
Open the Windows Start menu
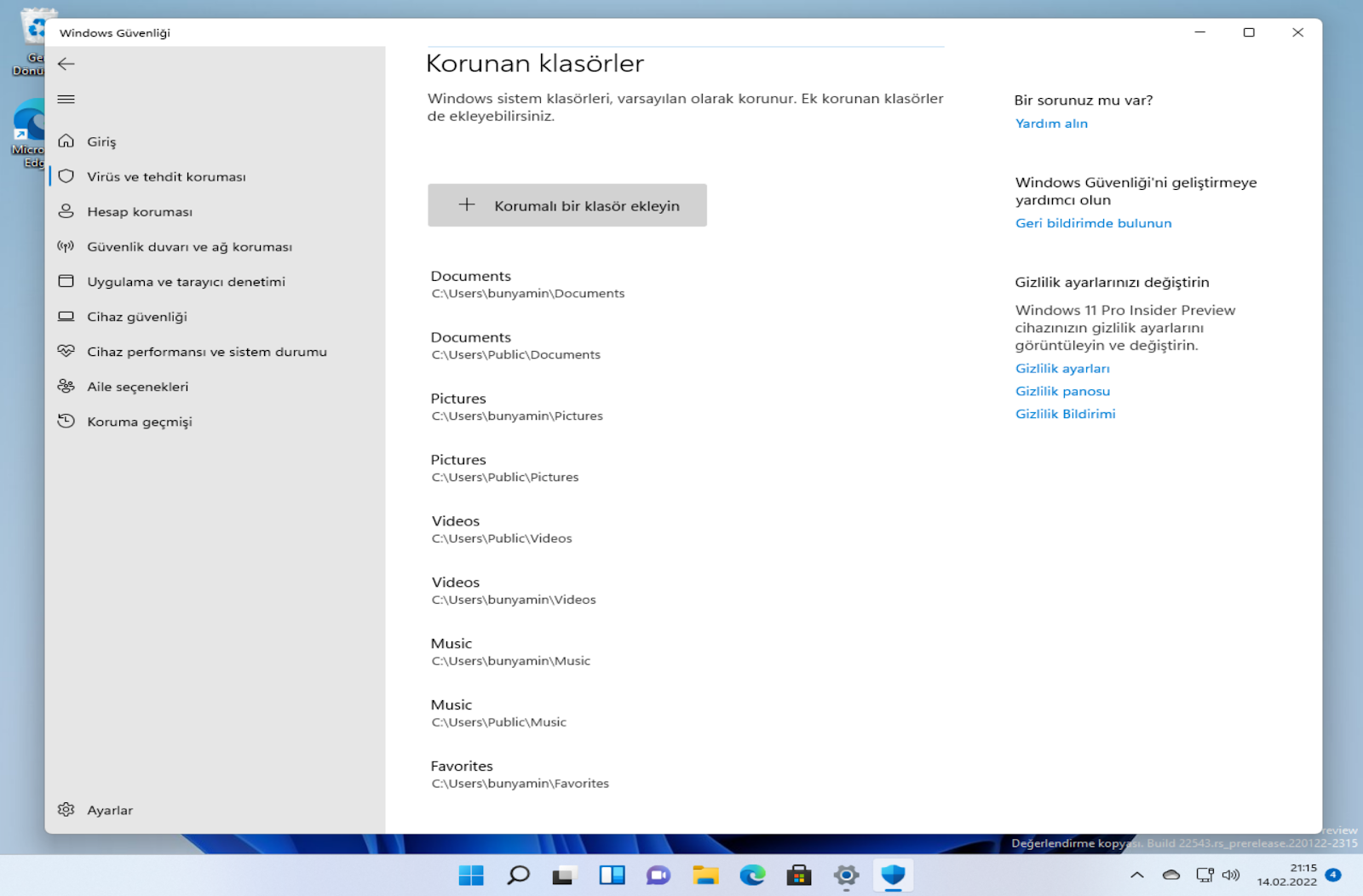coord(471,875)
